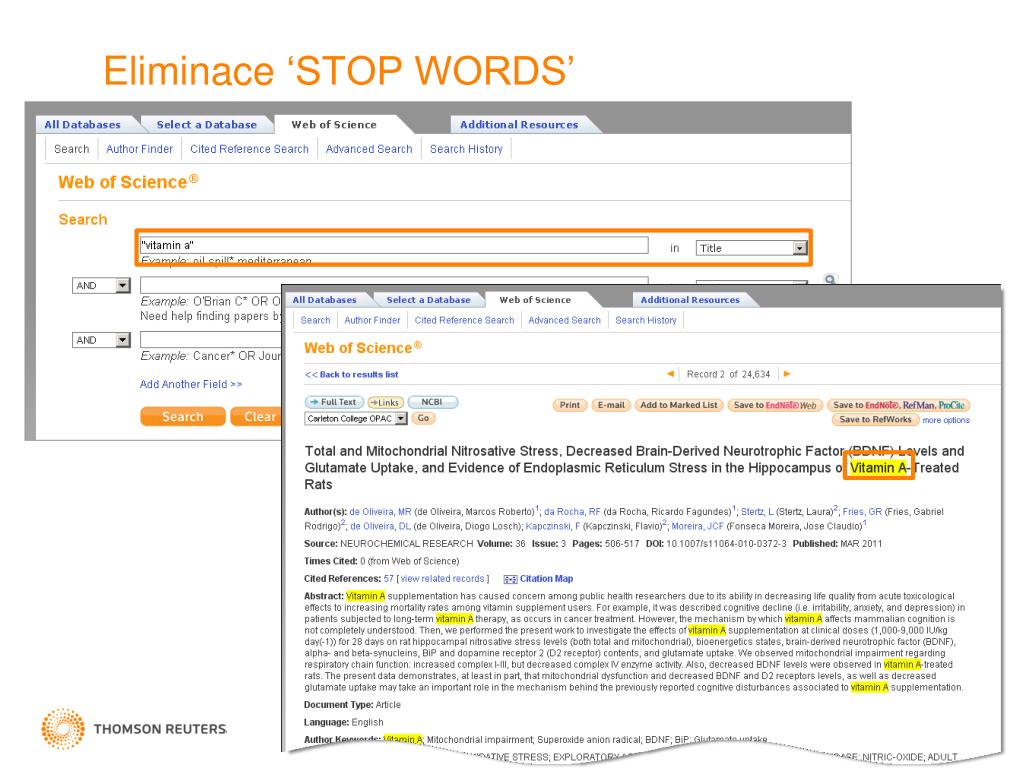Click the previous record orange arrow
The image size is (1024, 768).
[x=670, y=374]
